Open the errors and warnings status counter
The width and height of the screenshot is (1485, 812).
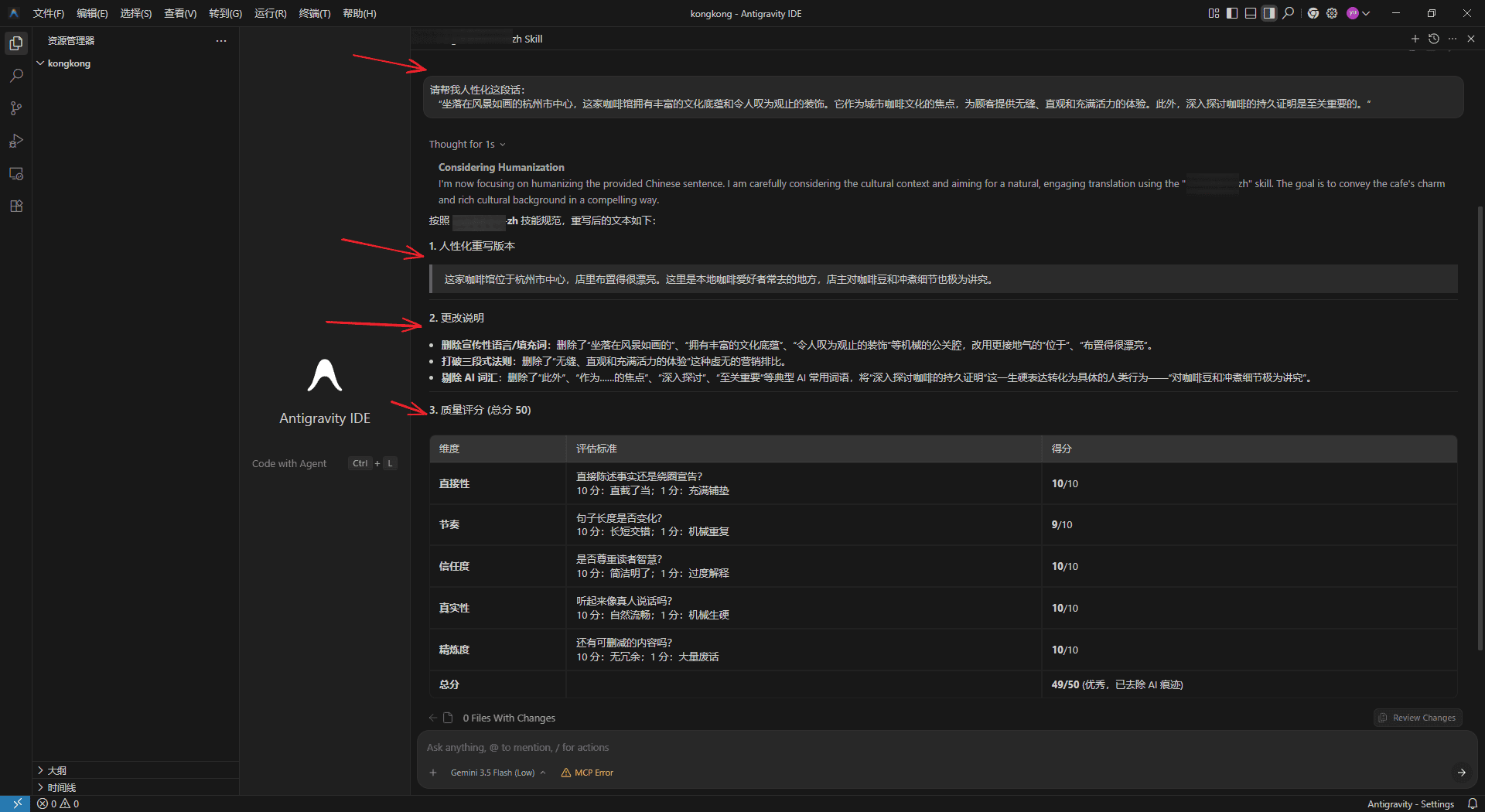tap(58, 804)
